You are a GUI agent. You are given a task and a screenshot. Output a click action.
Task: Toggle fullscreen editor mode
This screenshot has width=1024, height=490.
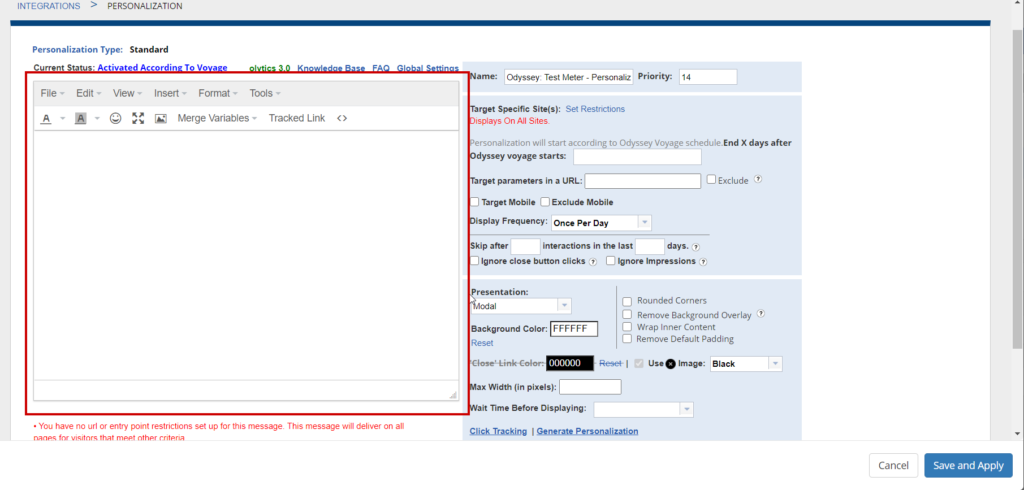coord(138,118)
